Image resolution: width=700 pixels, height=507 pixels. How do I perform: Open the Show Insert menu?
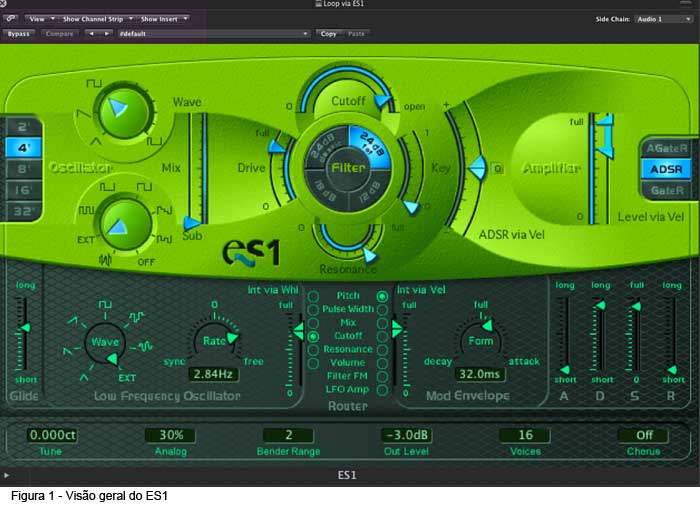163,18
